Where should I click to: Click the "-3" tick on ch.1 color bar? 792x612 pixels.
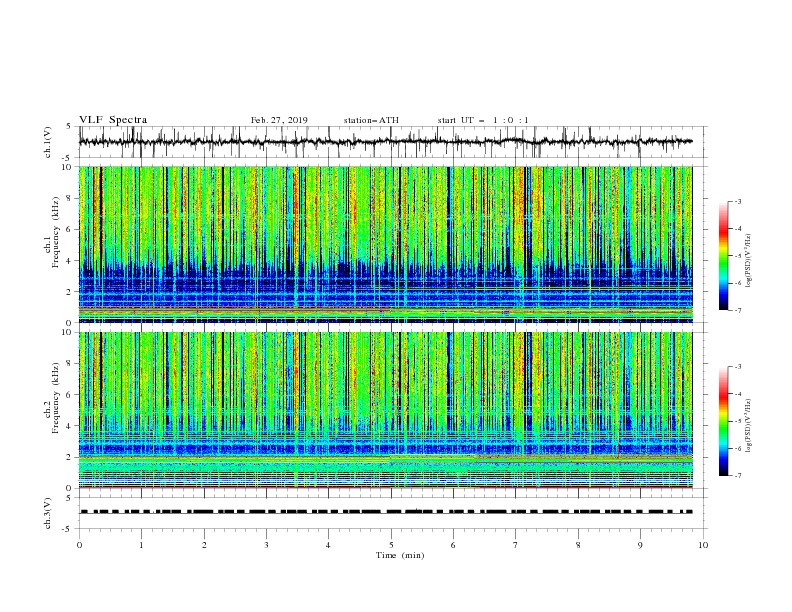737,201
